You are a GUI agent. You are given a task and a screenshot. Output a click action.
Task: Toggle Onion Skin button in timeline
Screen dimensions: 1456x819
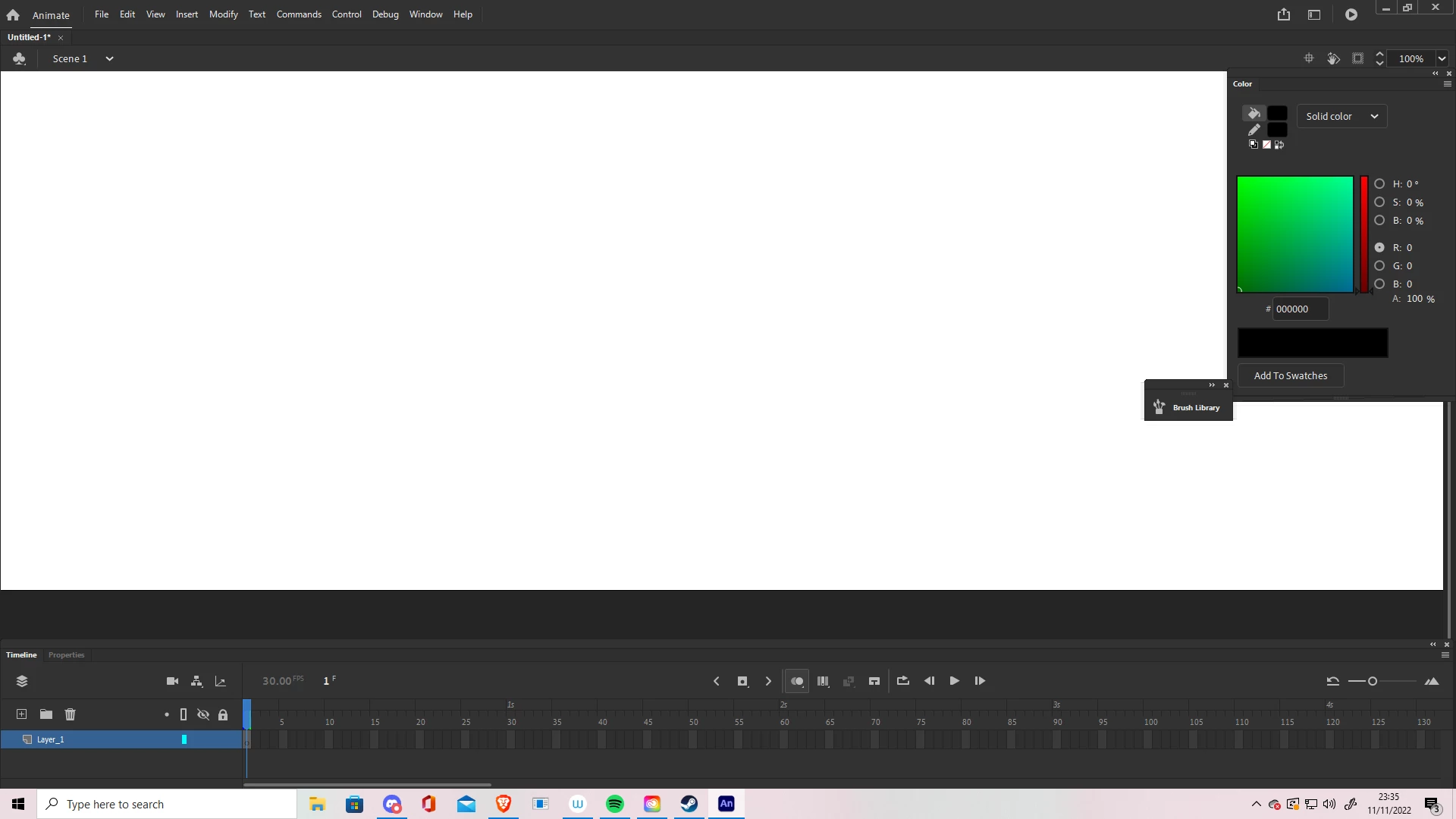click(796, 681)
